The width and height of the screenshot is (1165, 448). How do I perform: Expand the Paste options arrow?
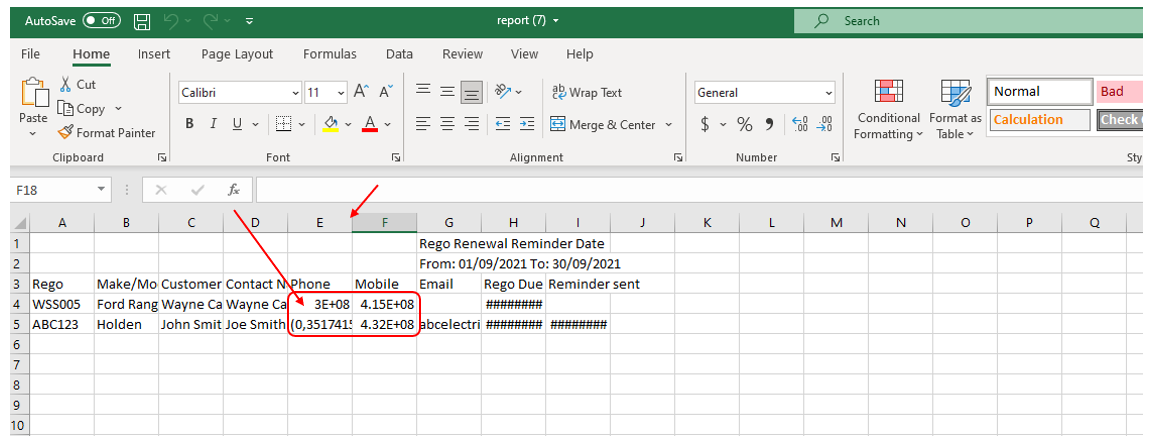tap(33, 134)
